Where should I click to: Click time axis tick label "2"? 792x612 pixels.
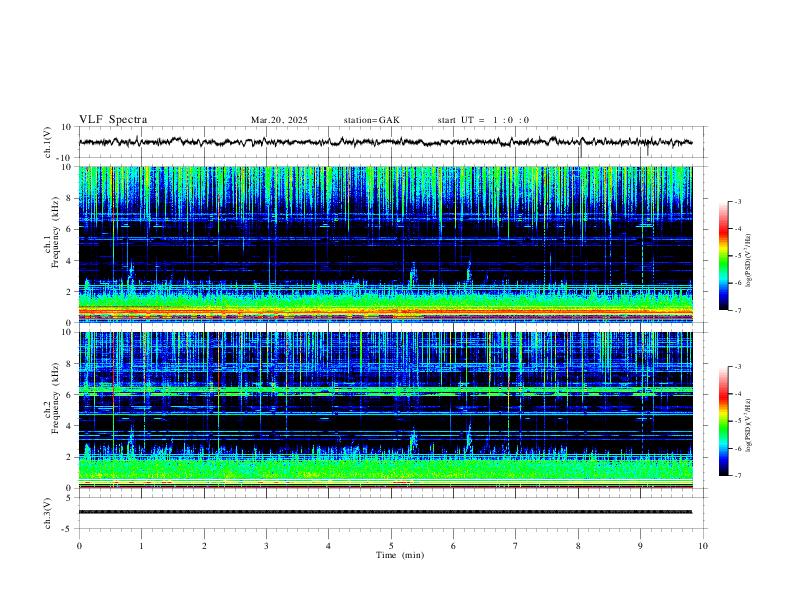click(204, 546)
